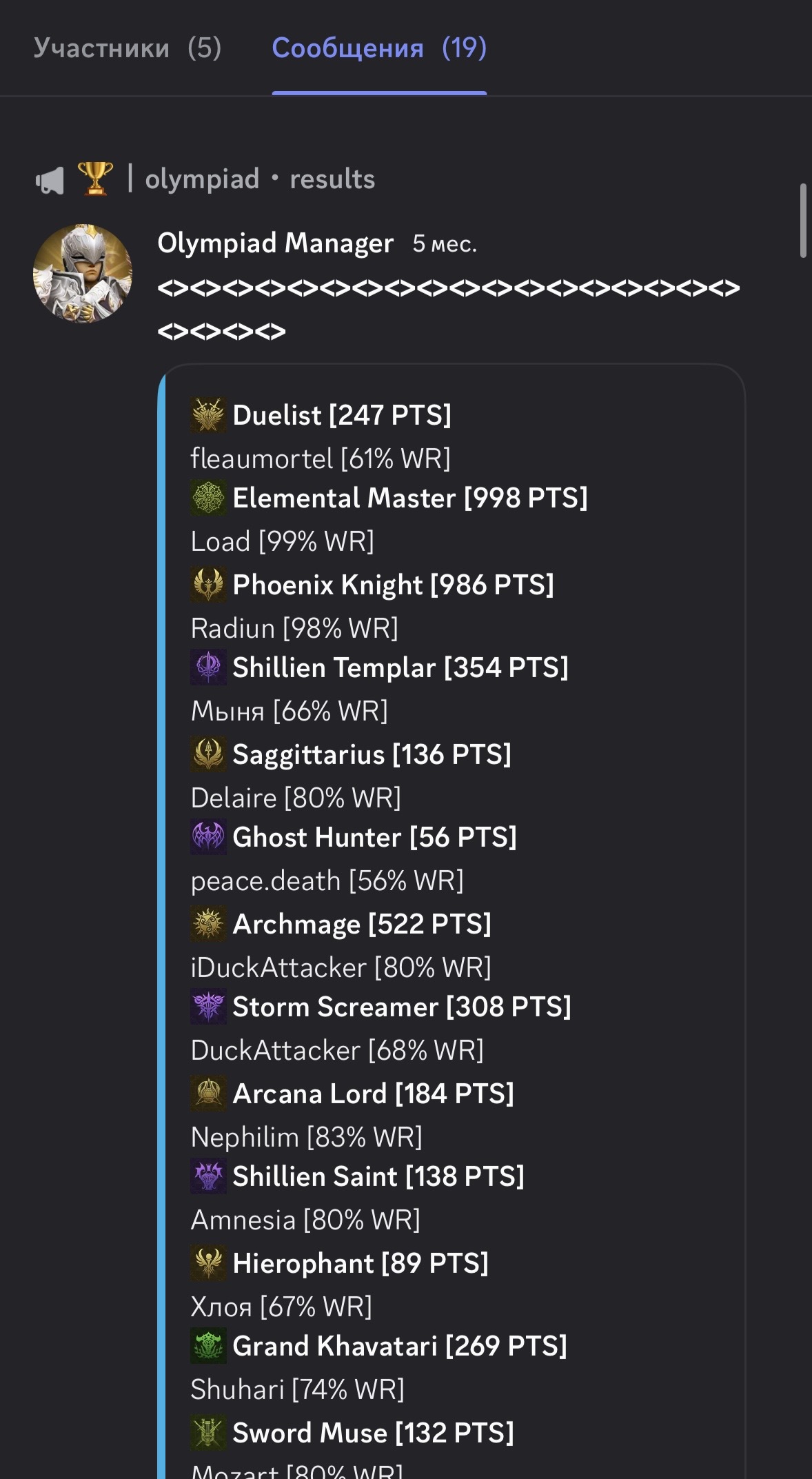The image size is (812, 1479).
Task: Tap the Elemental Master class icon
Action: coord(208,497)
